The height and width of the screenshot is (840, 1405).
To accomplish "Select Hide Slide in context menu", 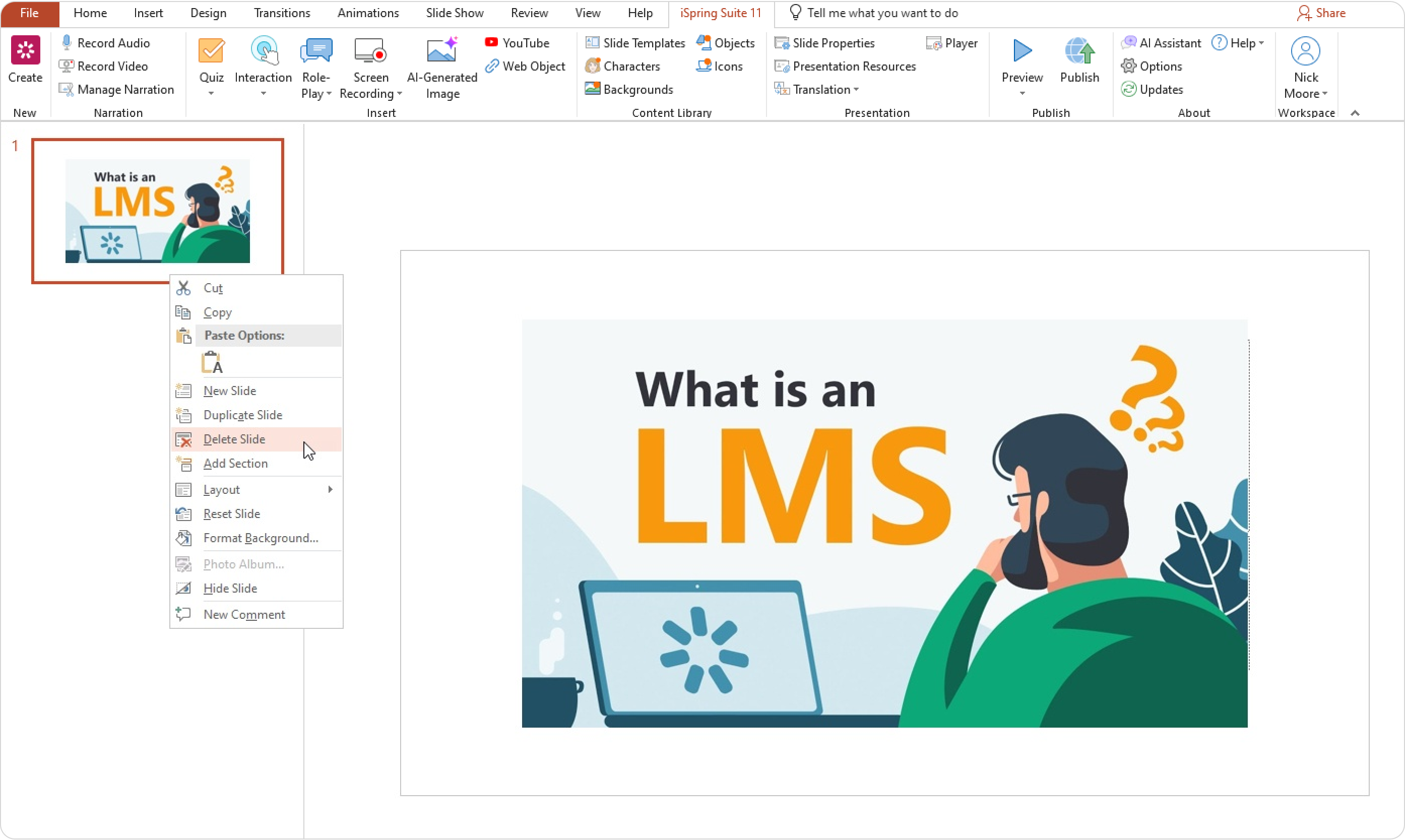I will [230, 588].
